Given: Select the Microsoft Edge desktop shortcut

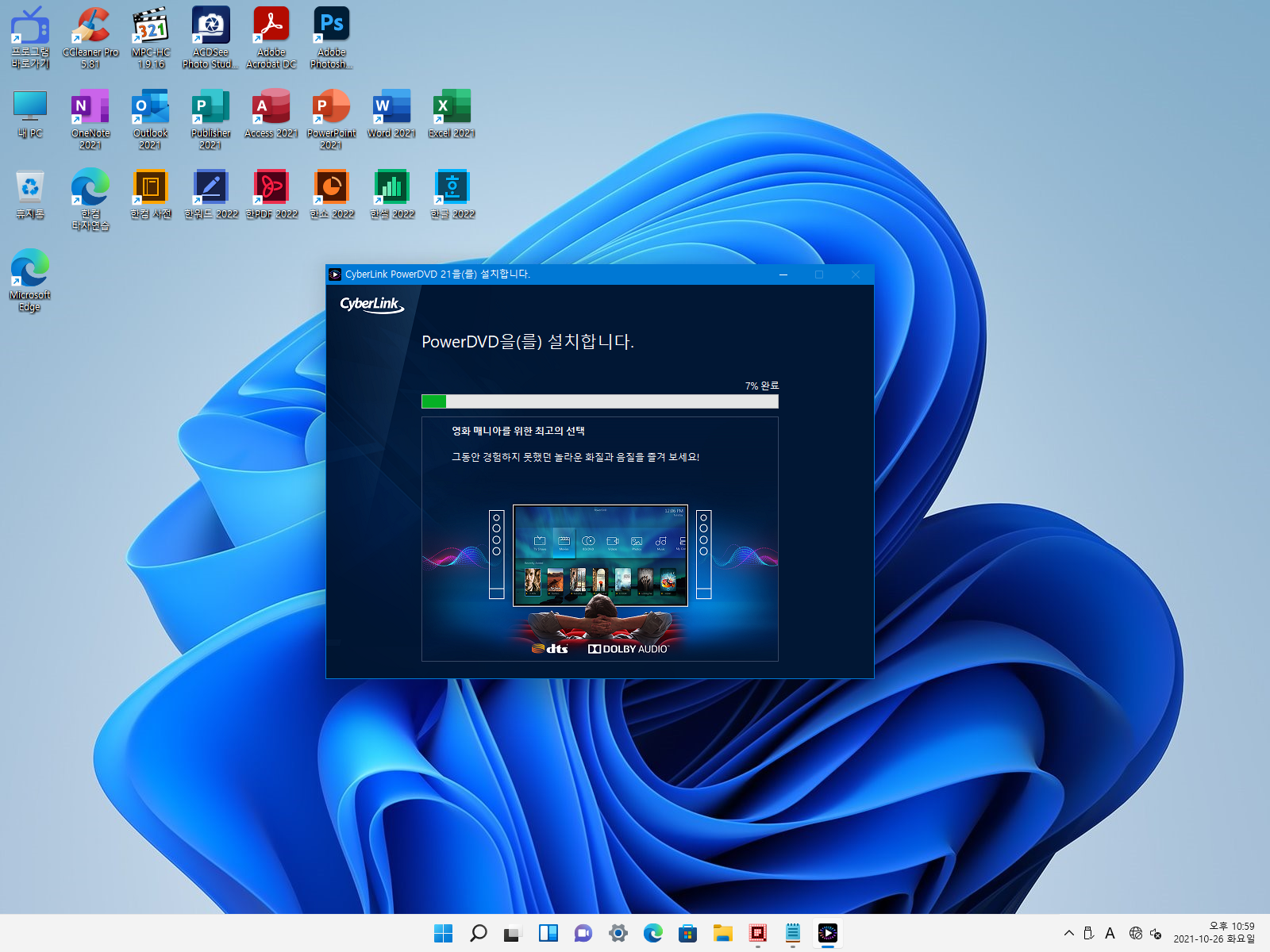Looking at the screenshot, I should (x=30, y=281).
